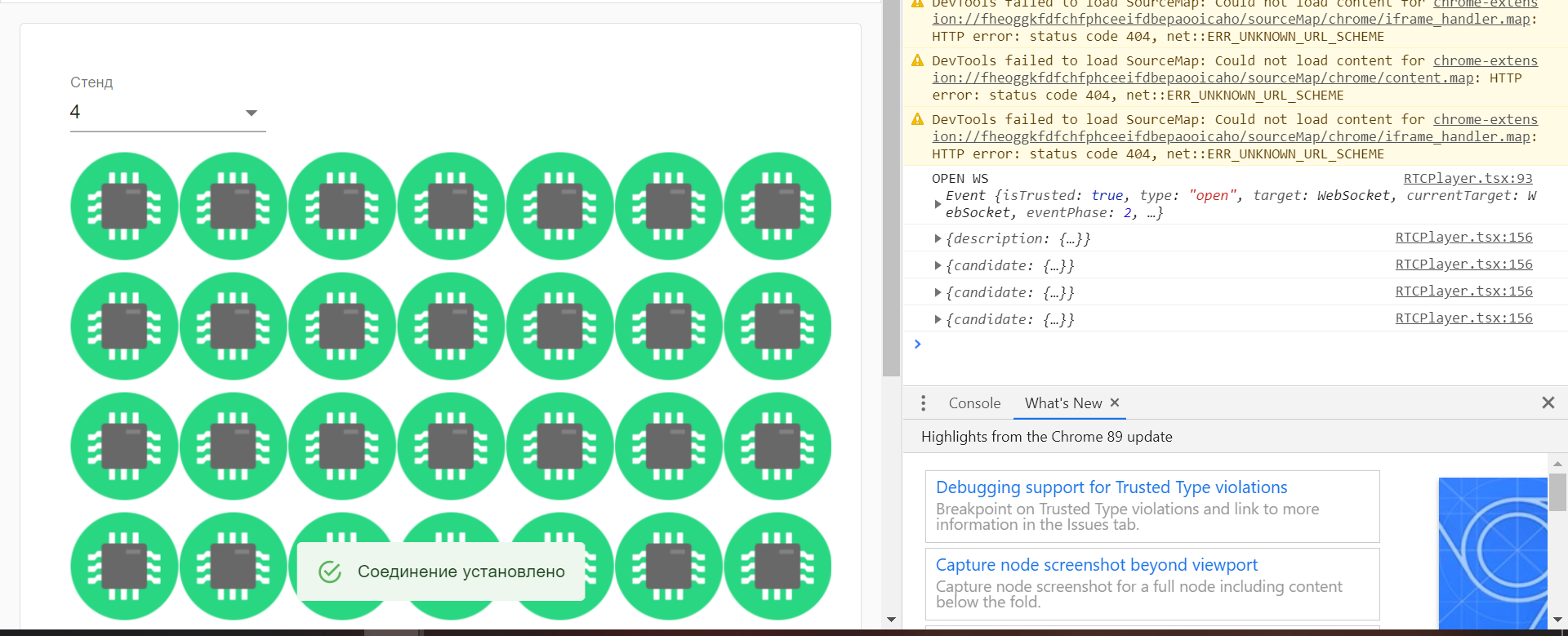
Task: Open the DevTools drawer three-dot menu
Action: [923, 403]
